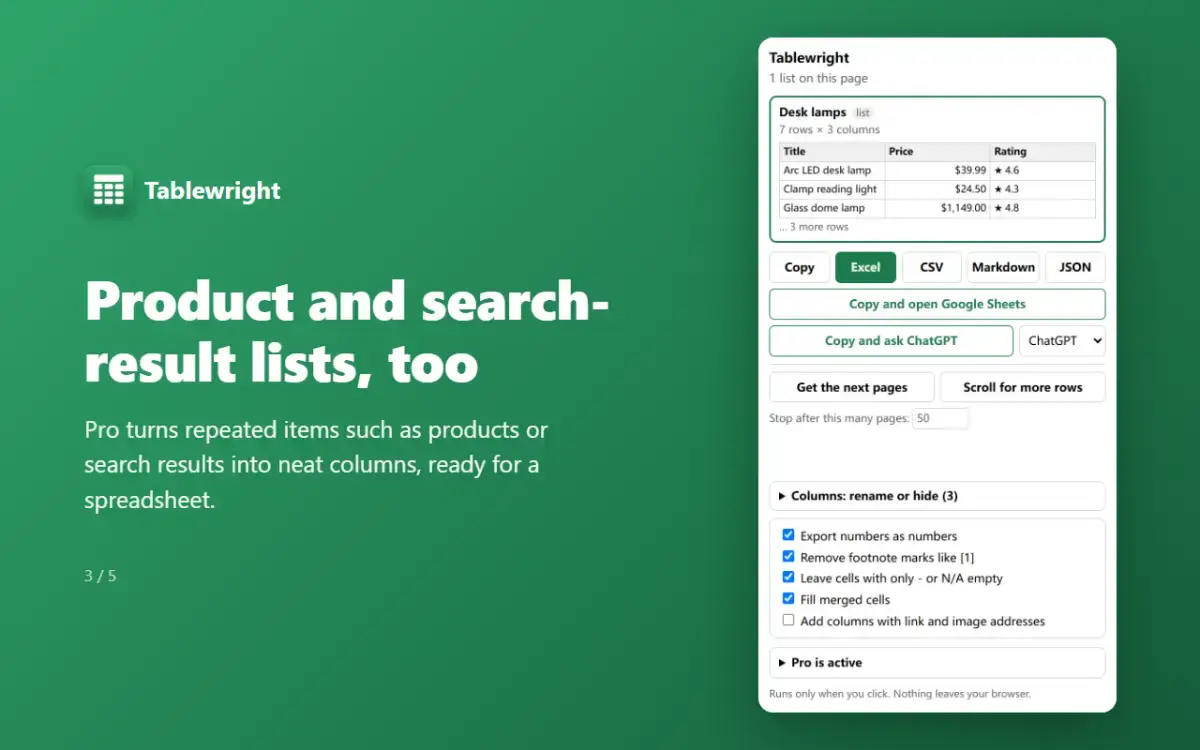The width and height of the screenshot is (1200, 750).
Task: Click the '1 list on this page' text
Action: [x=818, y=78]
